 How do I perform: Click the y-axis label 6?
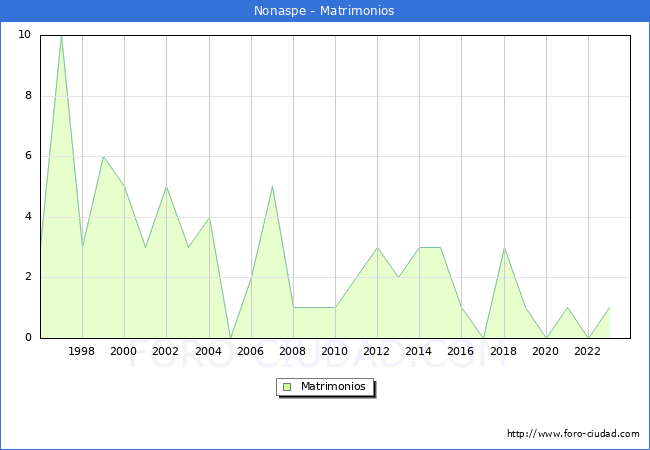(x=28, y=156)
